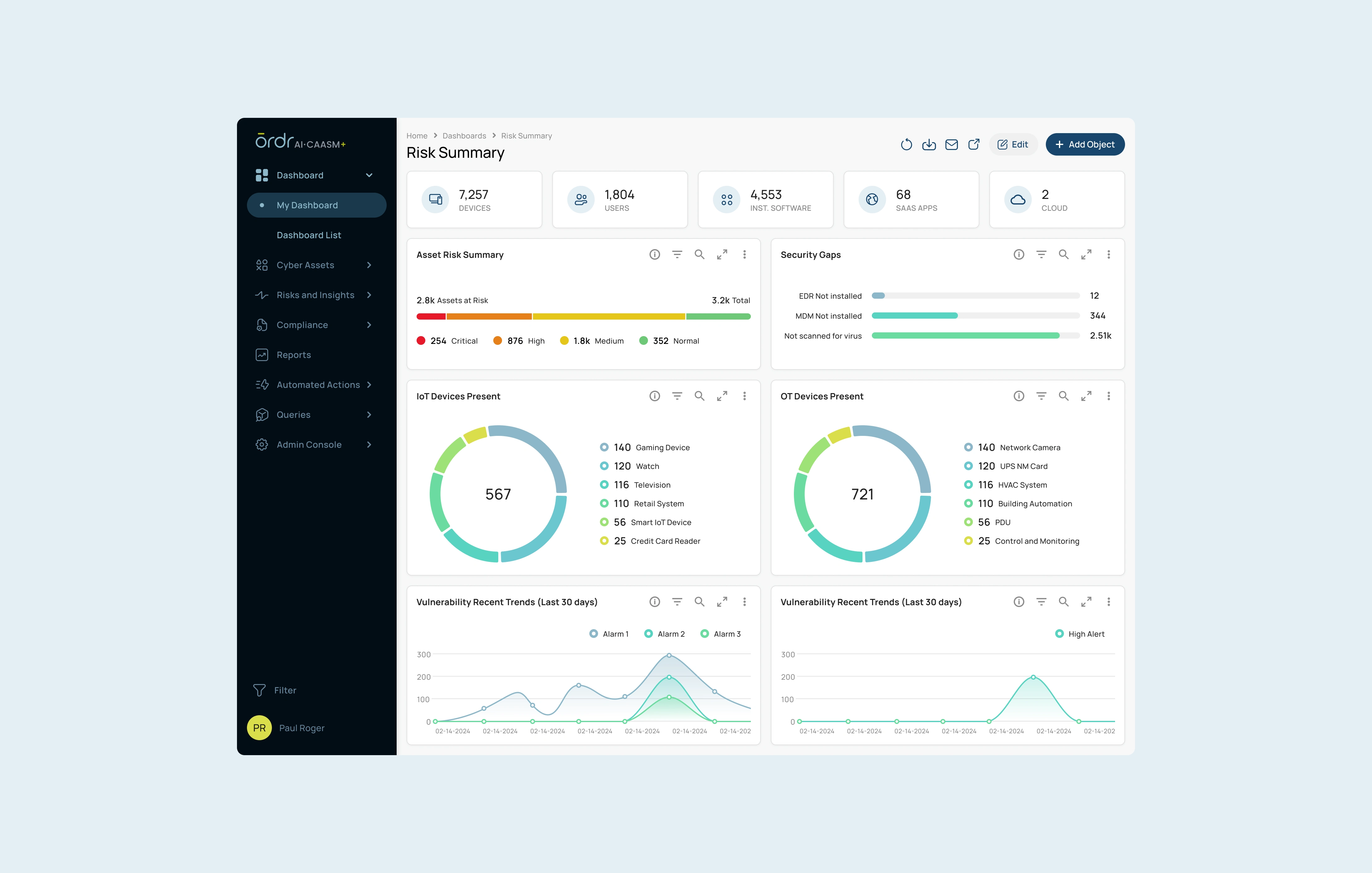Open Dashboard List in the sidebar
Viewport: 1372px width, 873px height.
tap(309, 235)
